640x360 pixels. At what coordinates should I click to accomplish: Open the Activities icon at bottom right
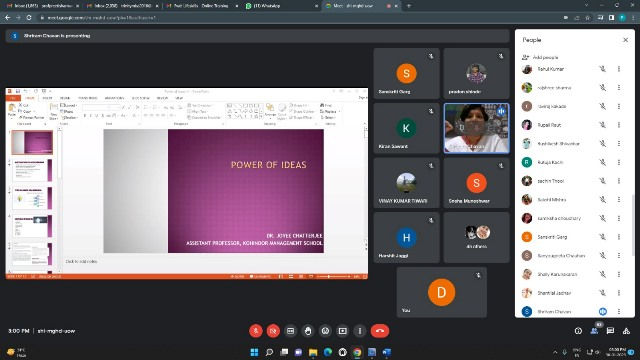626,331
